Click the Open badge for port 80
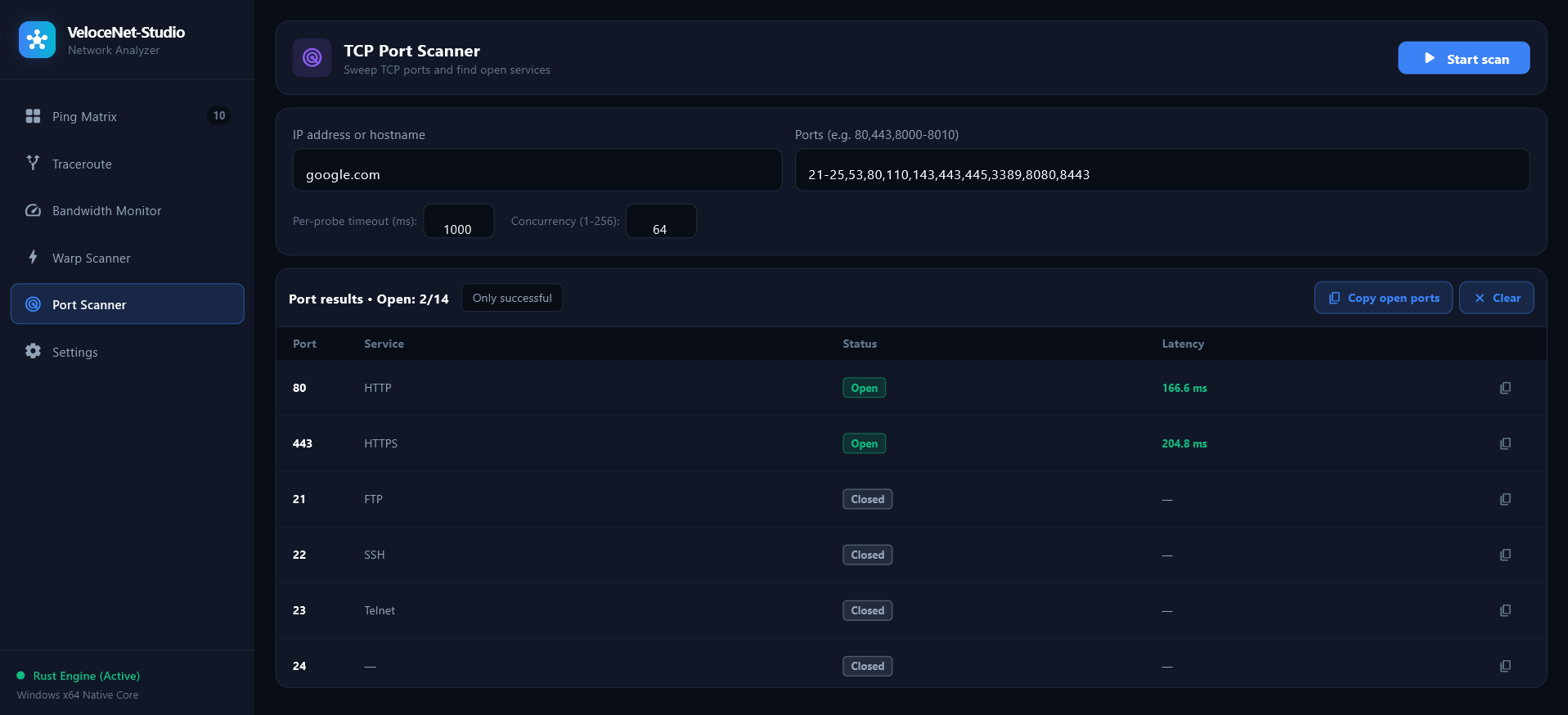 (x=865, y=388)
